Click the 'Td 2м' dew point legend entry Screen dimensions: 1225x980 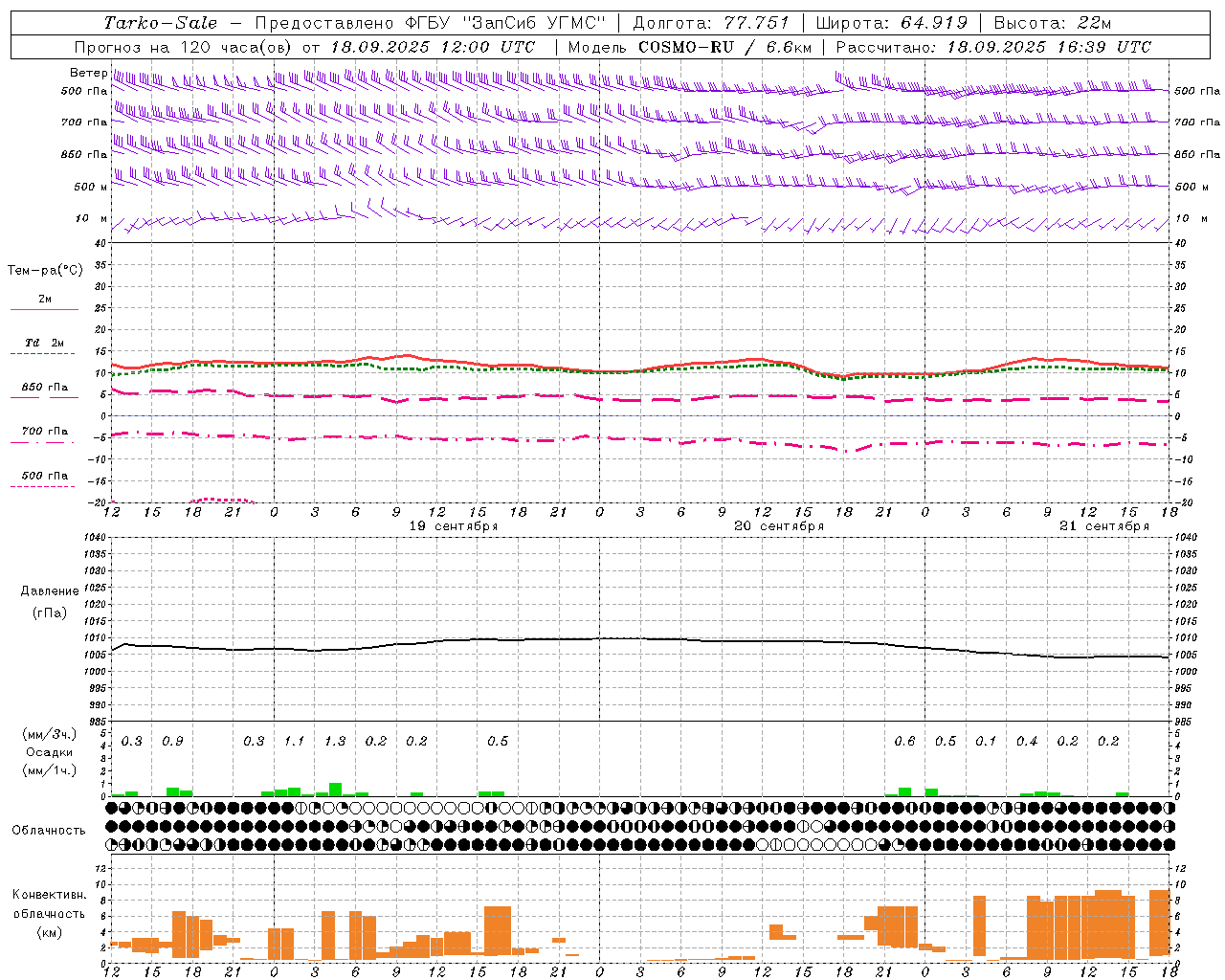coord(45,343)
